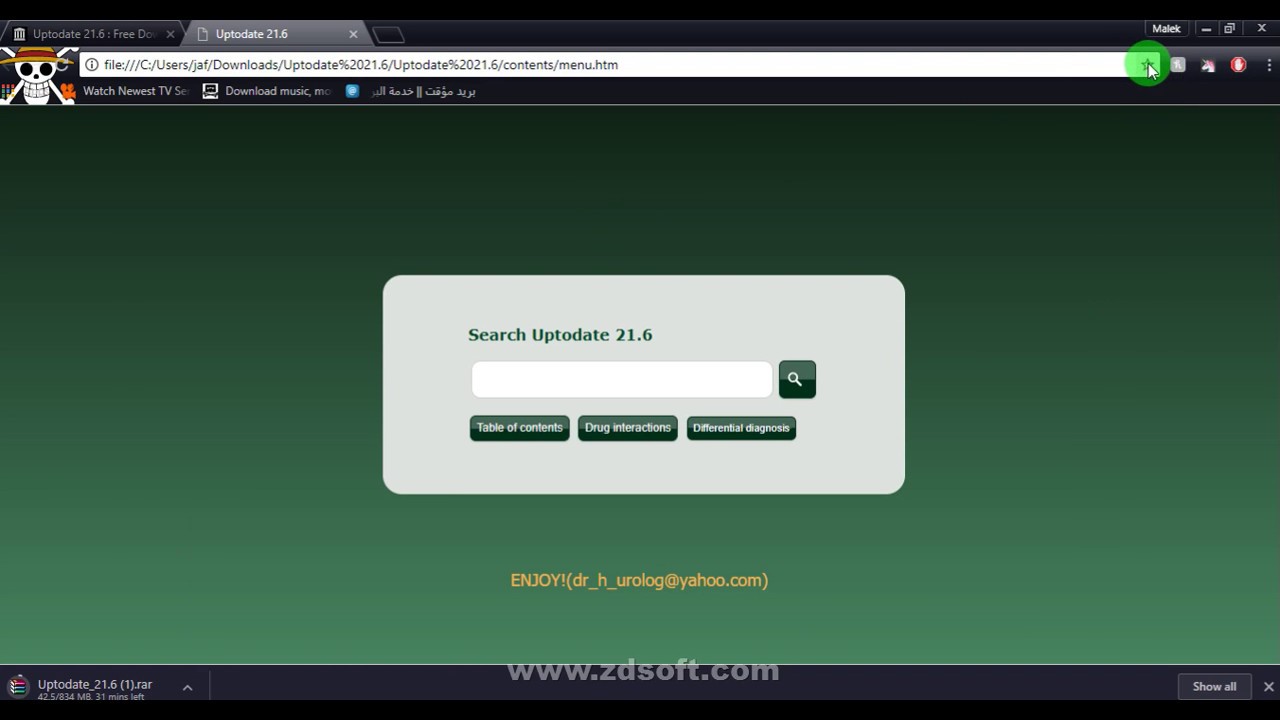Click the rar file icon in downloads bar
Screen dimensions: 1280x720
click(x=18, y=687)
